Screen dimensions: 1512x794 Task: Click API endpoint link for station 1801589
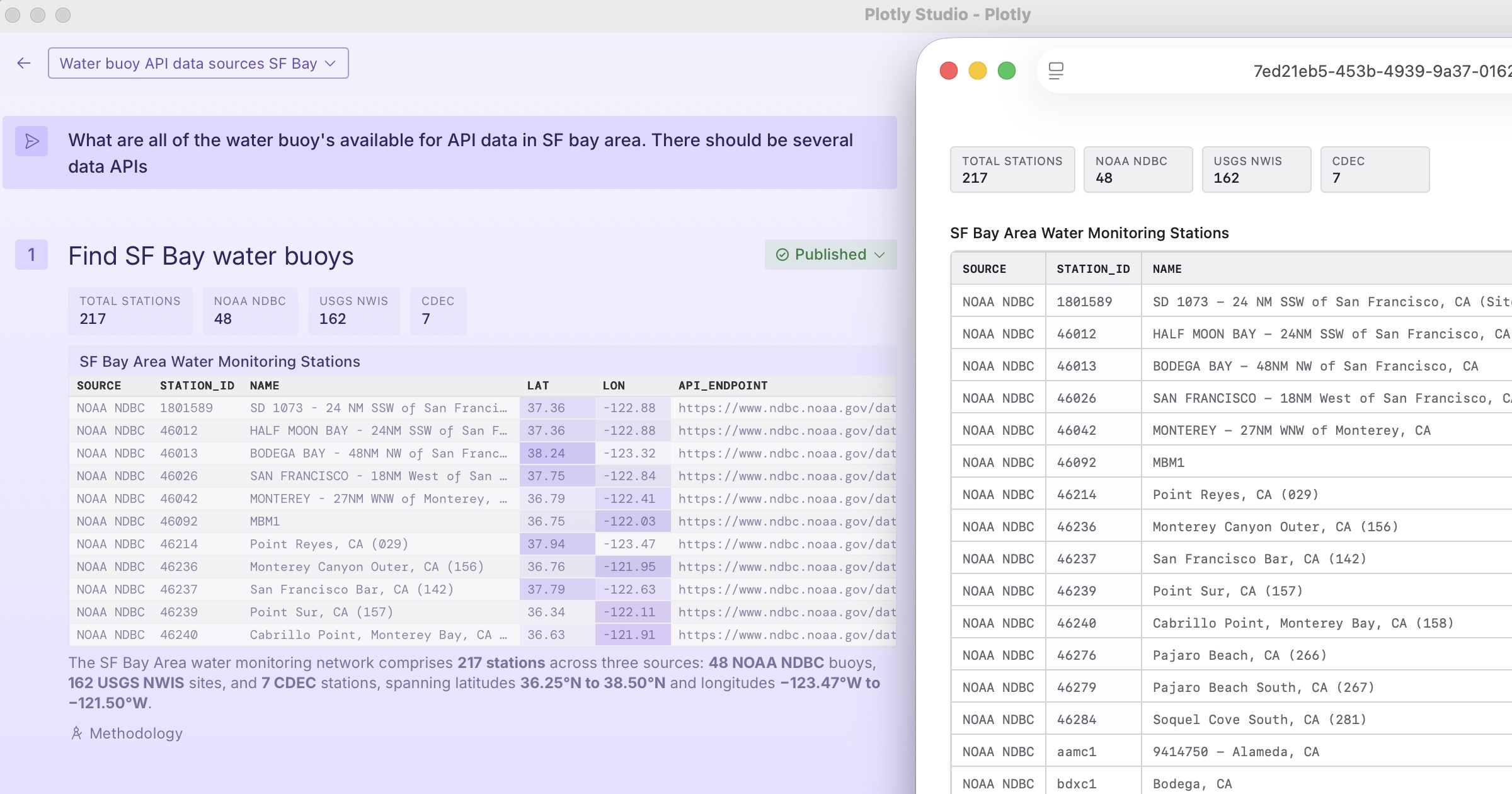click(x=787, y=408)
